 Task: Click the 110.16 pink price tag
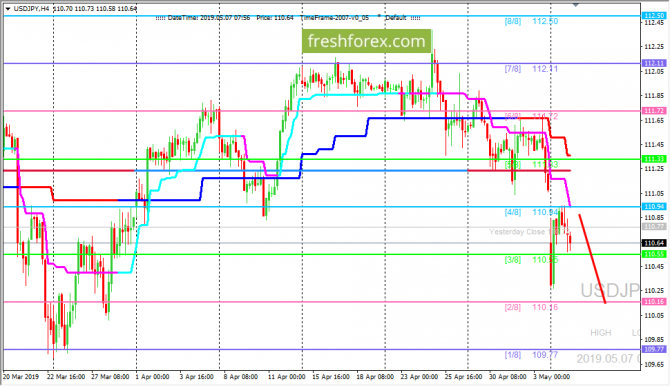654,302
